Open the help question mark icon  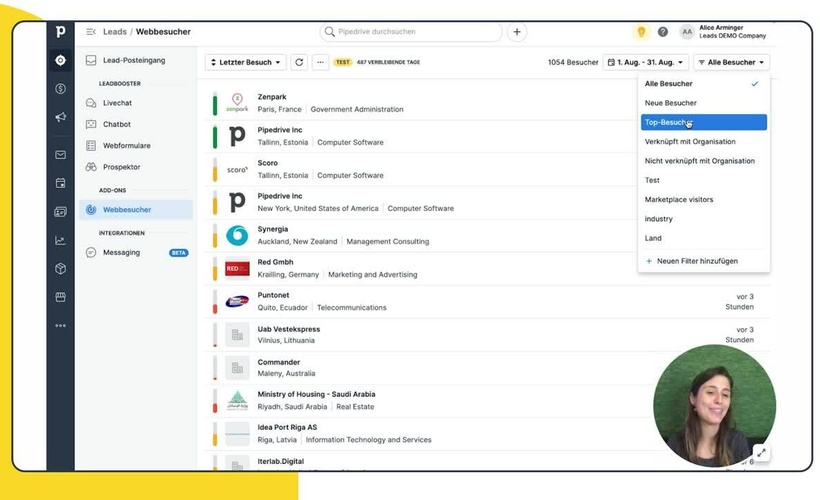coord(662,32)
